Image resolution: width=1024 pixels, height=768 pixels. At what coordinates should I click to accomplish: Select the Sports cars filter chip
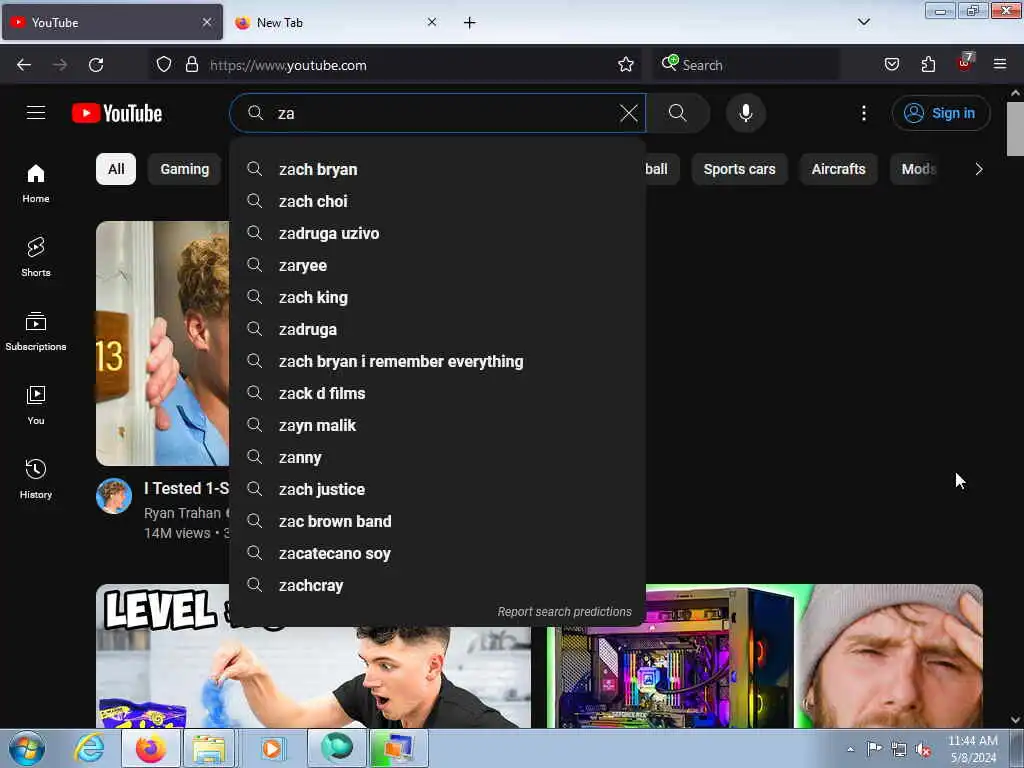(x=739, y=169)
